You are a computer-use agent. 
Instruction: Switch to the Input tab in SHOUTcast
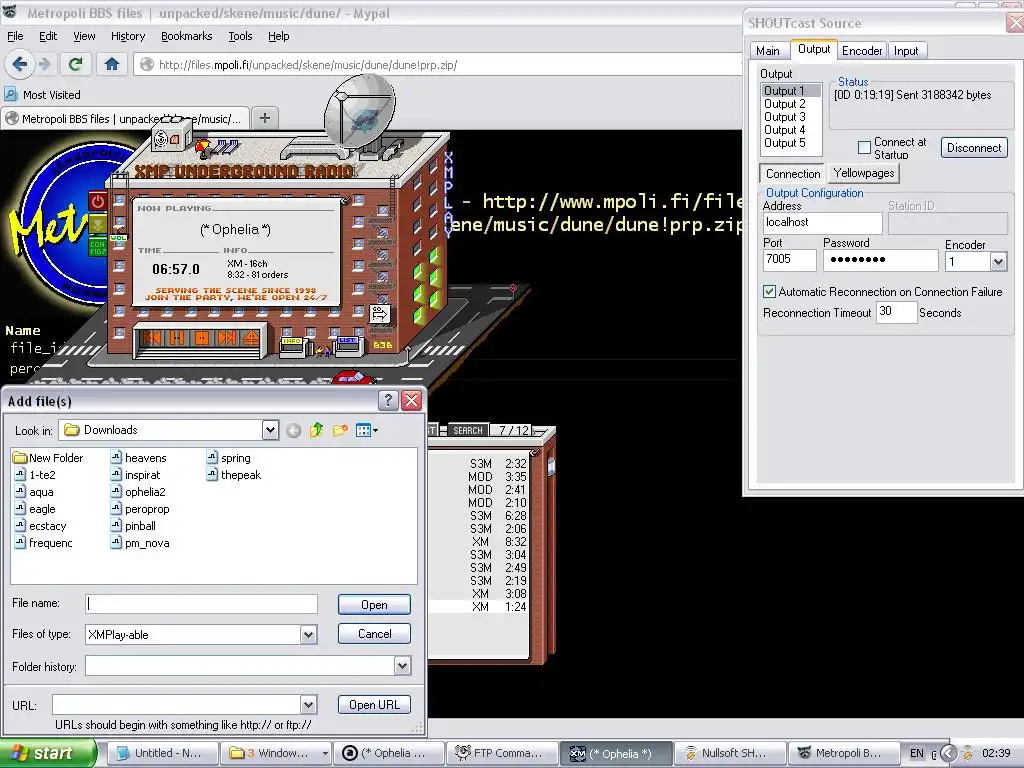pyautogui.click(x=906, y=50)
